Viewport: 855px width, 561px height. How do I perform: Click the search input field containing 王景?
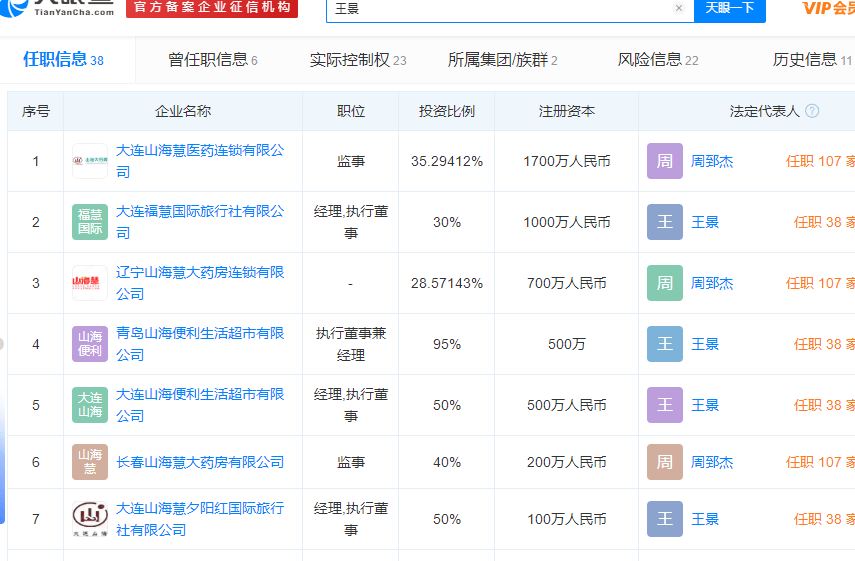[x=500, y=8]
